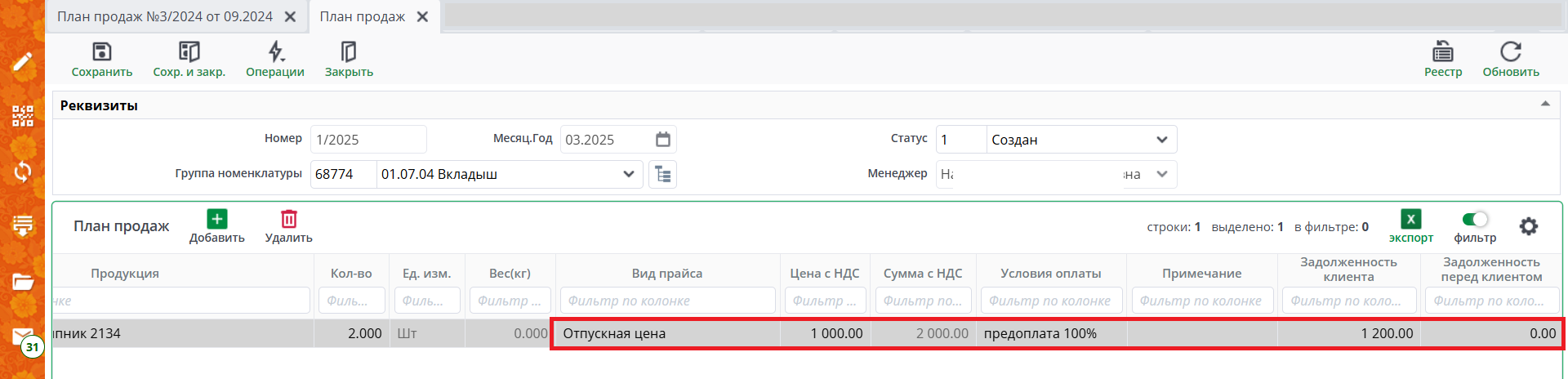Expand the Менеджер dropdown arrow
Viewport: 1568px width, 379px height.
click(x=1162, y=174)
